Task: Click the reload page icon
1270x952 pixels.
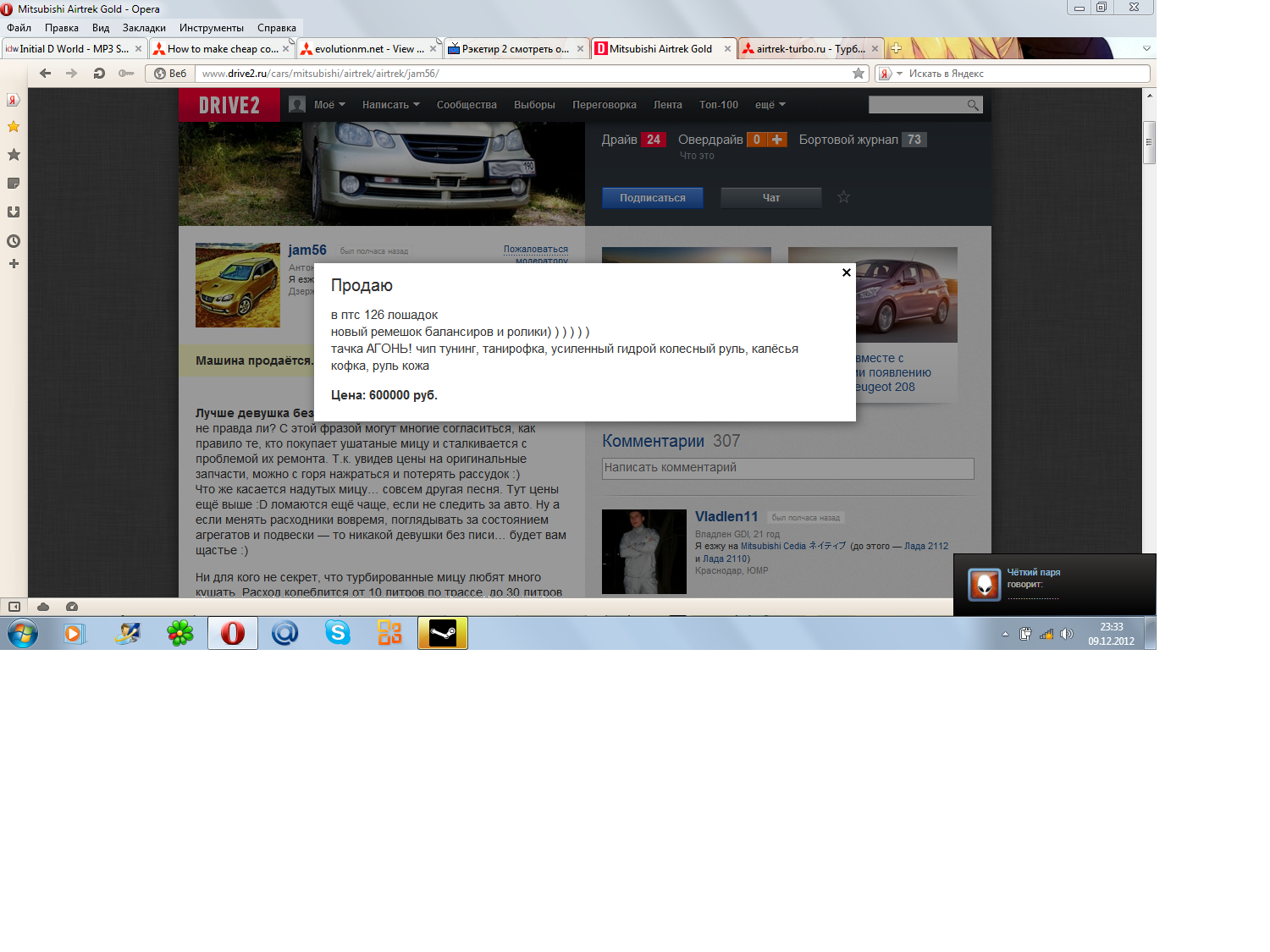Action: pyautogui.click(x=99, y=74)
